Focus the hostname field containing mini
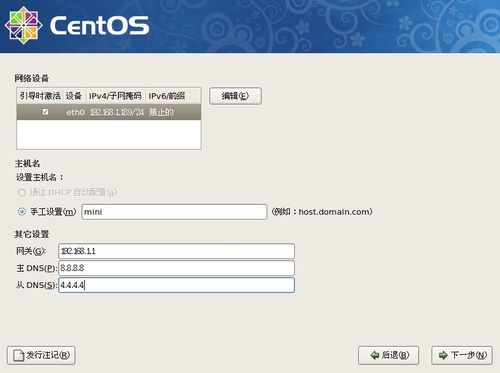 (174, 212)
